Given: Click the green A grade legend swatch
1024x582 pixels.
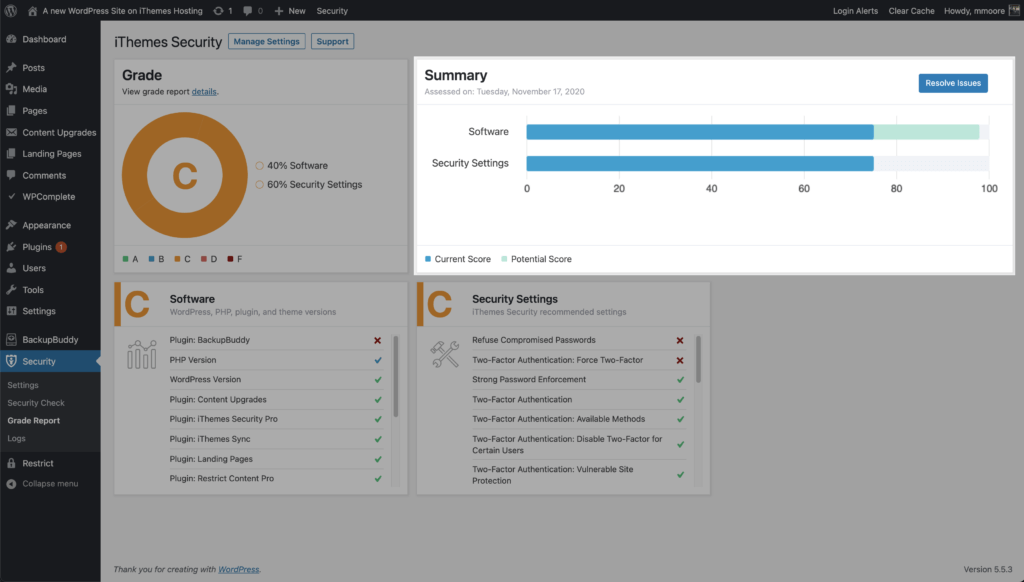Looking at the screenshot, I should pos(125,259).
